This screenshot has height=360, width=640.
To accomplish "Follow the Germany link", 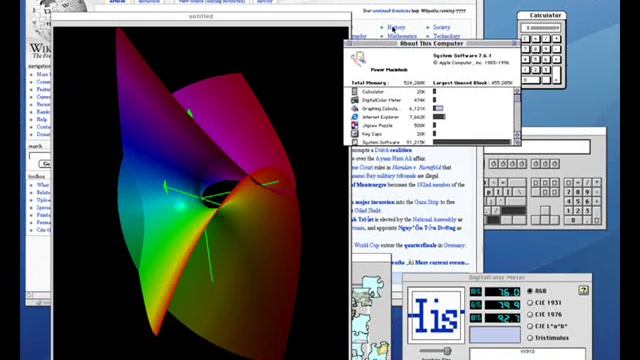I will pos(454,245).
